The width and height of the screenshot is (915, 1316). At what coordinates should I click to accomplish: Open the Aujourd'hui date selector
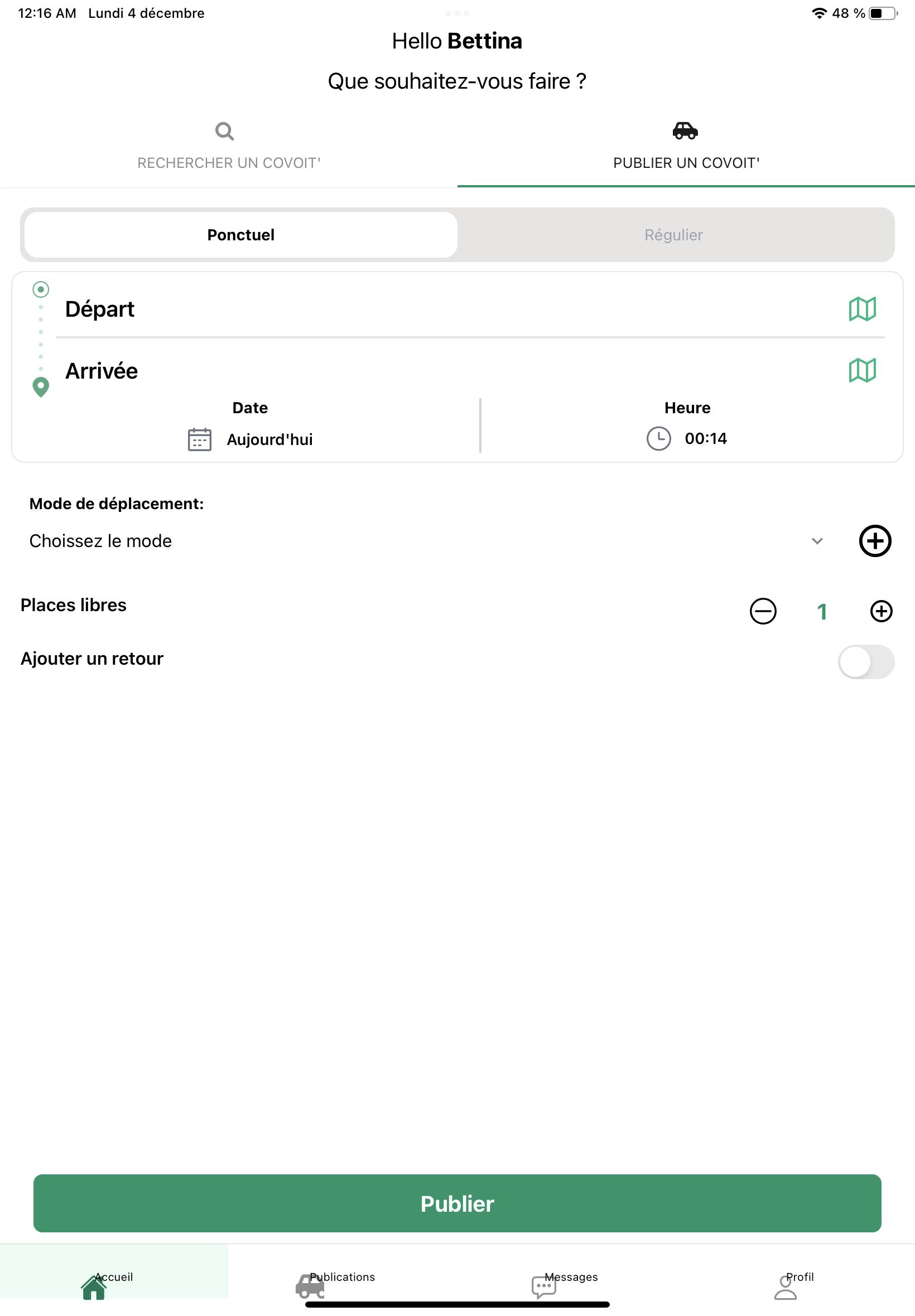point(250,439)
